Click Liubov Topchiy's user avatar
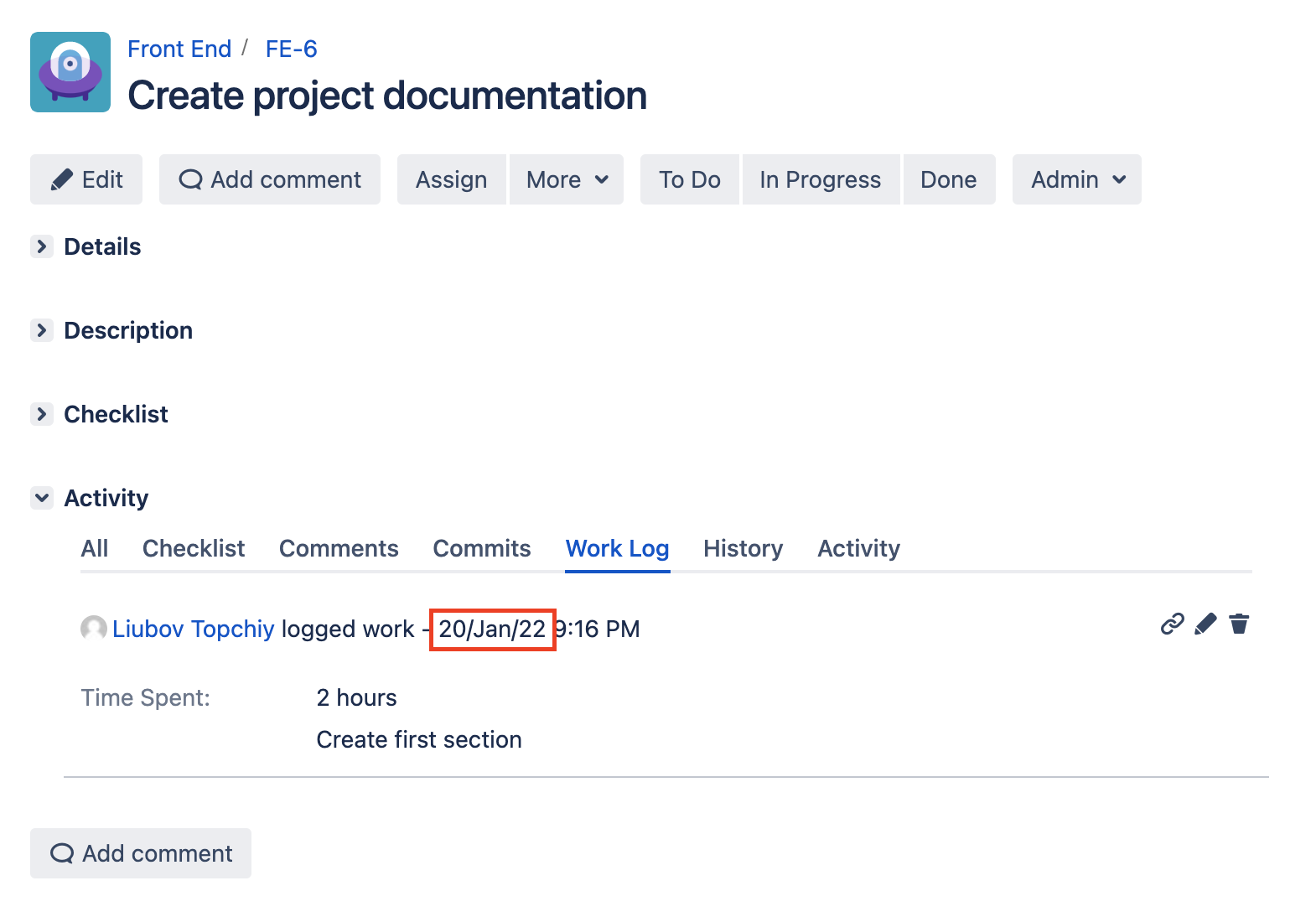 [93, 628]
